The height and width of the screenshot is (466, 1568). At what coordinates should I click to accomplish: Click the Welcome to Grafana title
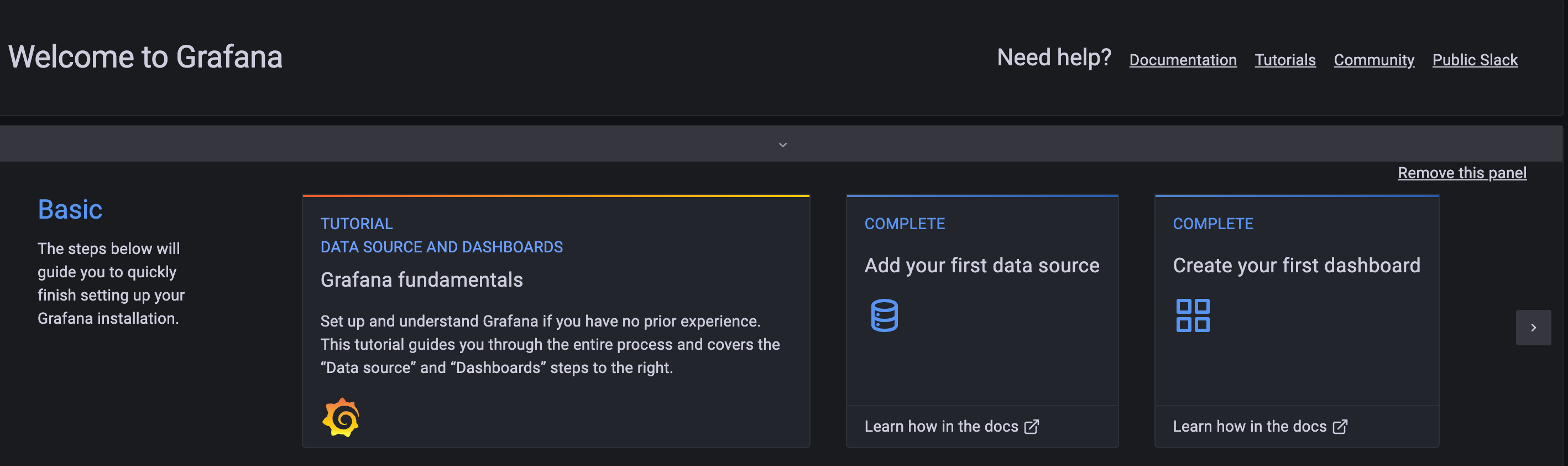point(145,57)
